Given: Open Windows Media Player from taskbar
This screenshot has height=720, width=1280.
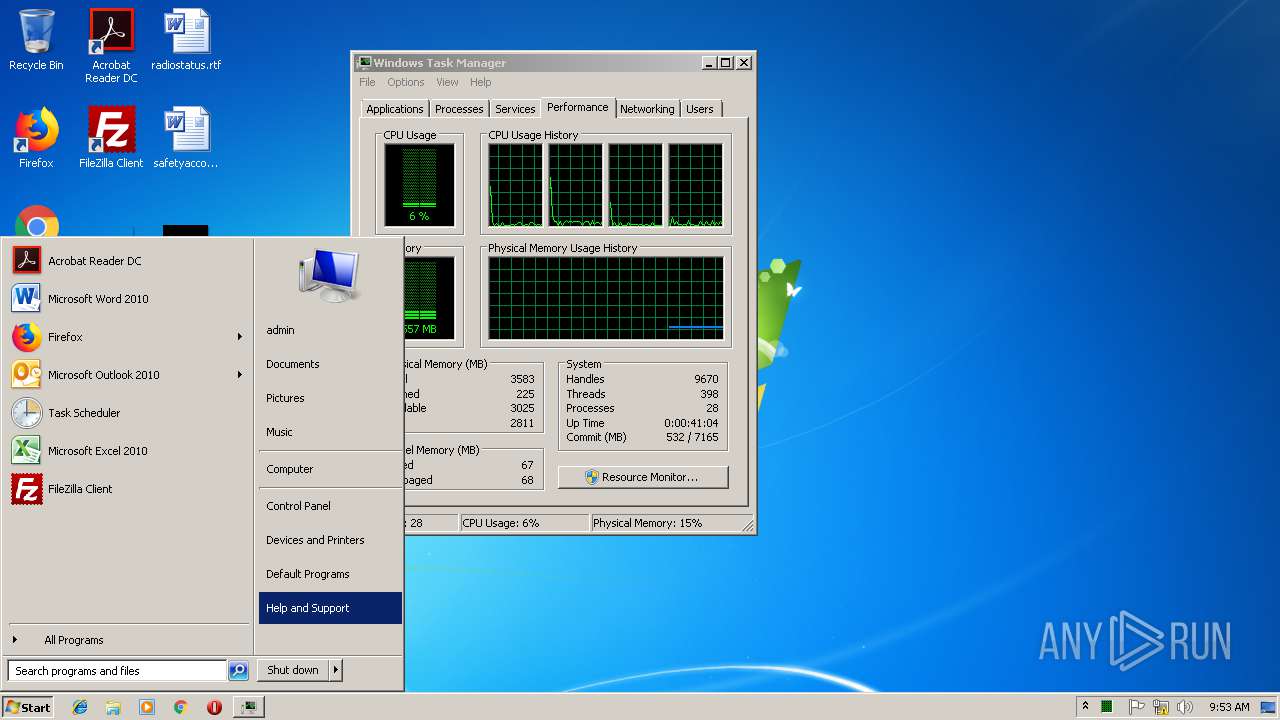Looking at the screenshot, I should click(147, 707).
